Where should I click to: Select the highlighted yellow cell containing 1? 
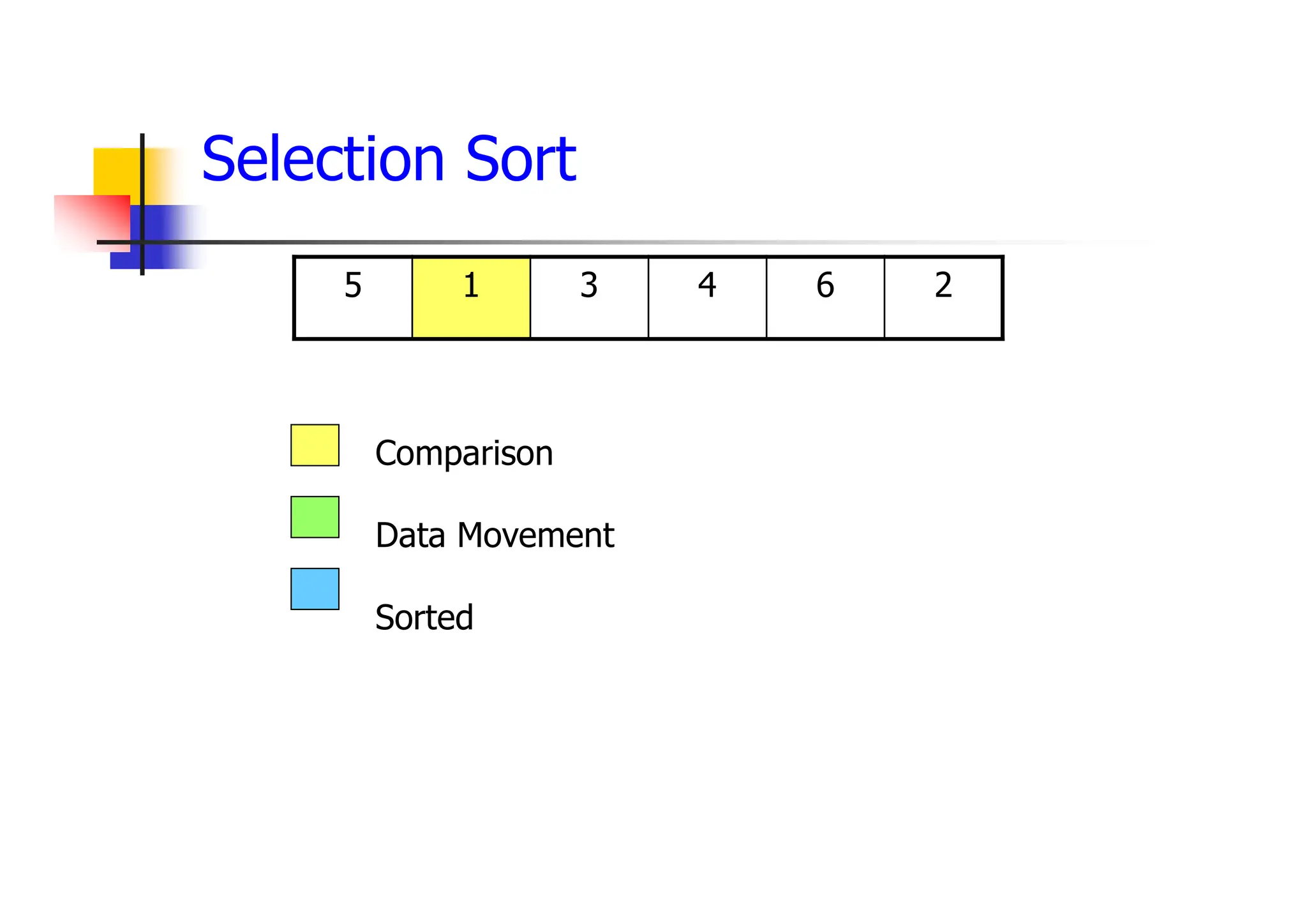coord(471,297)
